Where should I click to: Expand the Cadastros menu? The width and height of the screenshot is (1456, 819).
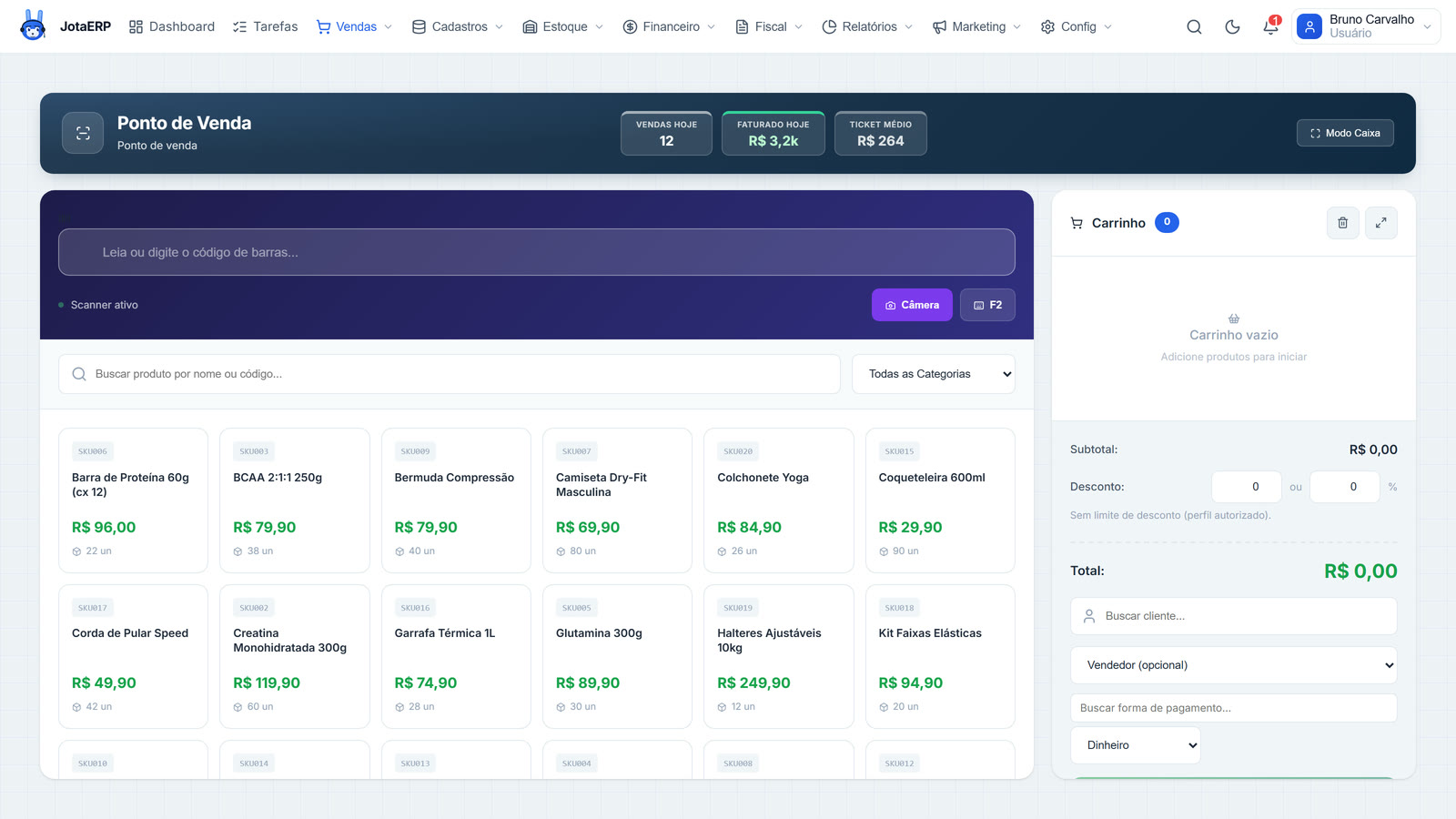coord(458,26)
